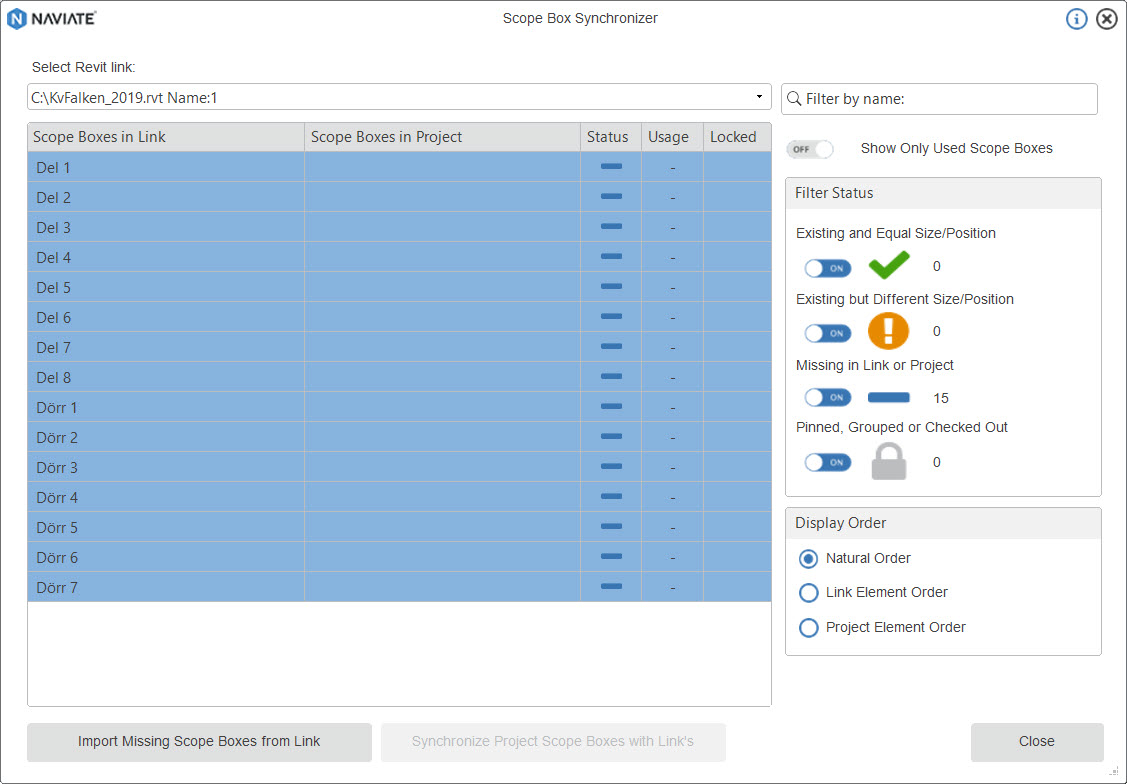Select the Dörr 4 scope box row
1127x784 pixels.
pyautogui.click(x=165, y=497)
